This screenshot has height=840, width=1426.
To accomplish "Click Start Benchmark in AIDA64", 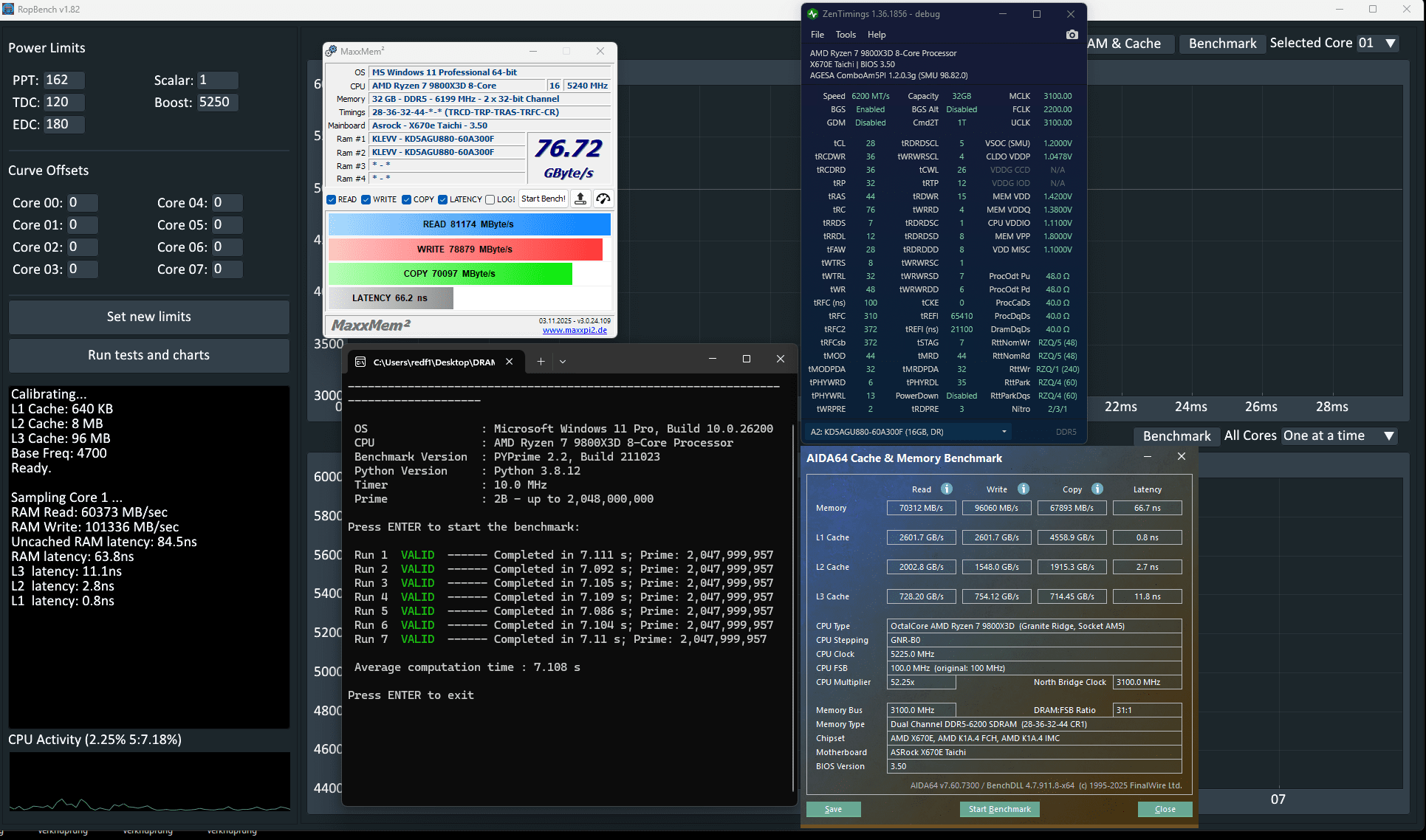I will [999, 809].
